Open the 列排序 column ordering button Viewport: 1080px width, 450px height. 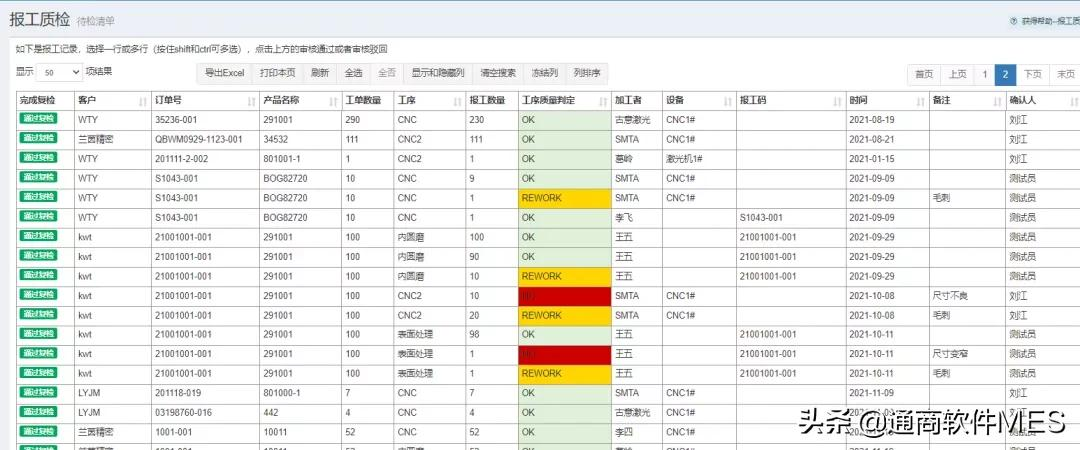pyautogui.click(x=587, y=73)
